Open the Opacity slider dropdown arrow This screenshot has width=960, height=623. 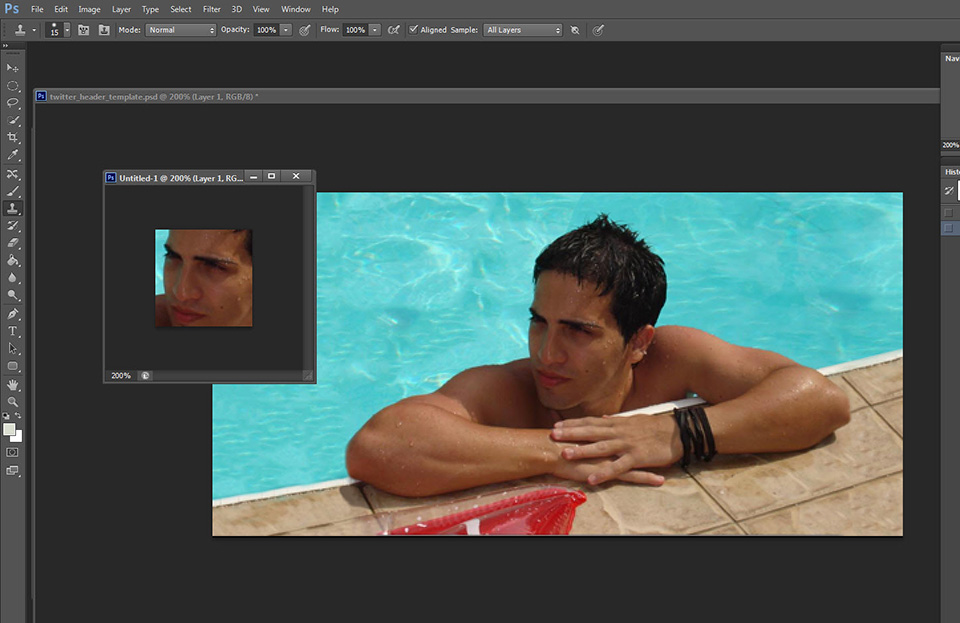pyautogui.click(x=286, y=30)
